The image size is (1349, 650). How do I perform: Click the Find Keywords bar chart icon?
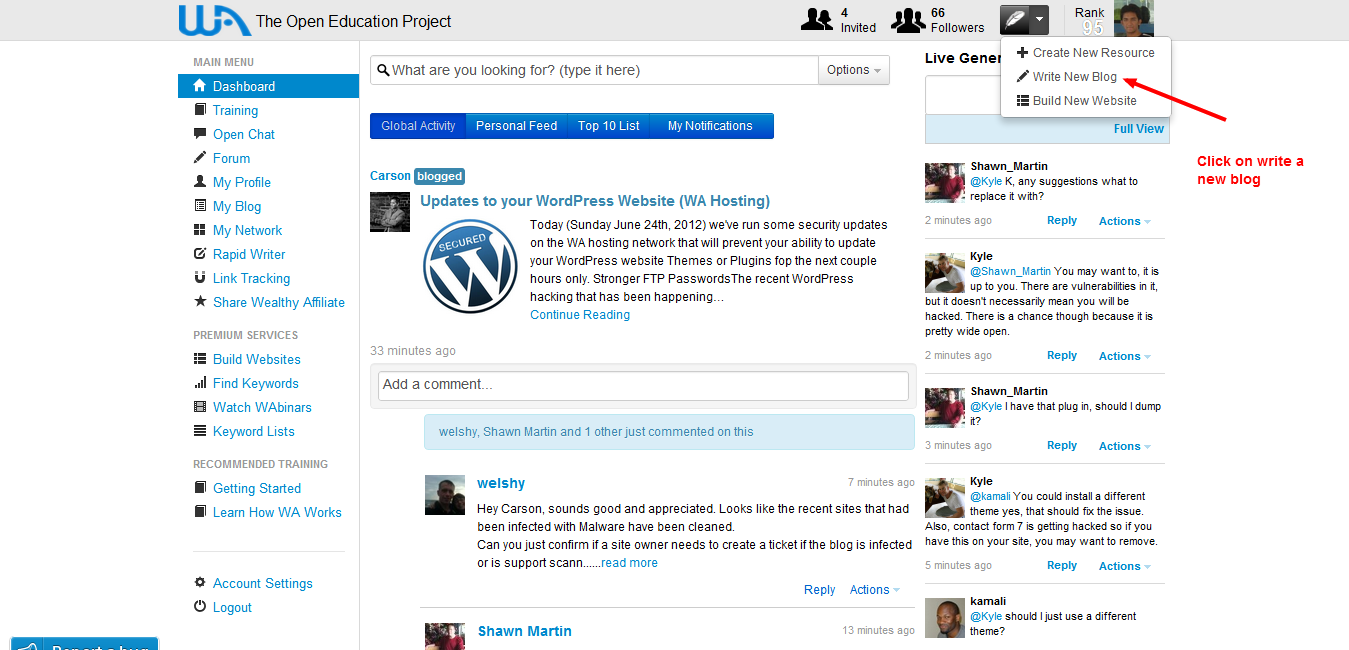pyautogui.click(x=200, y=383)
